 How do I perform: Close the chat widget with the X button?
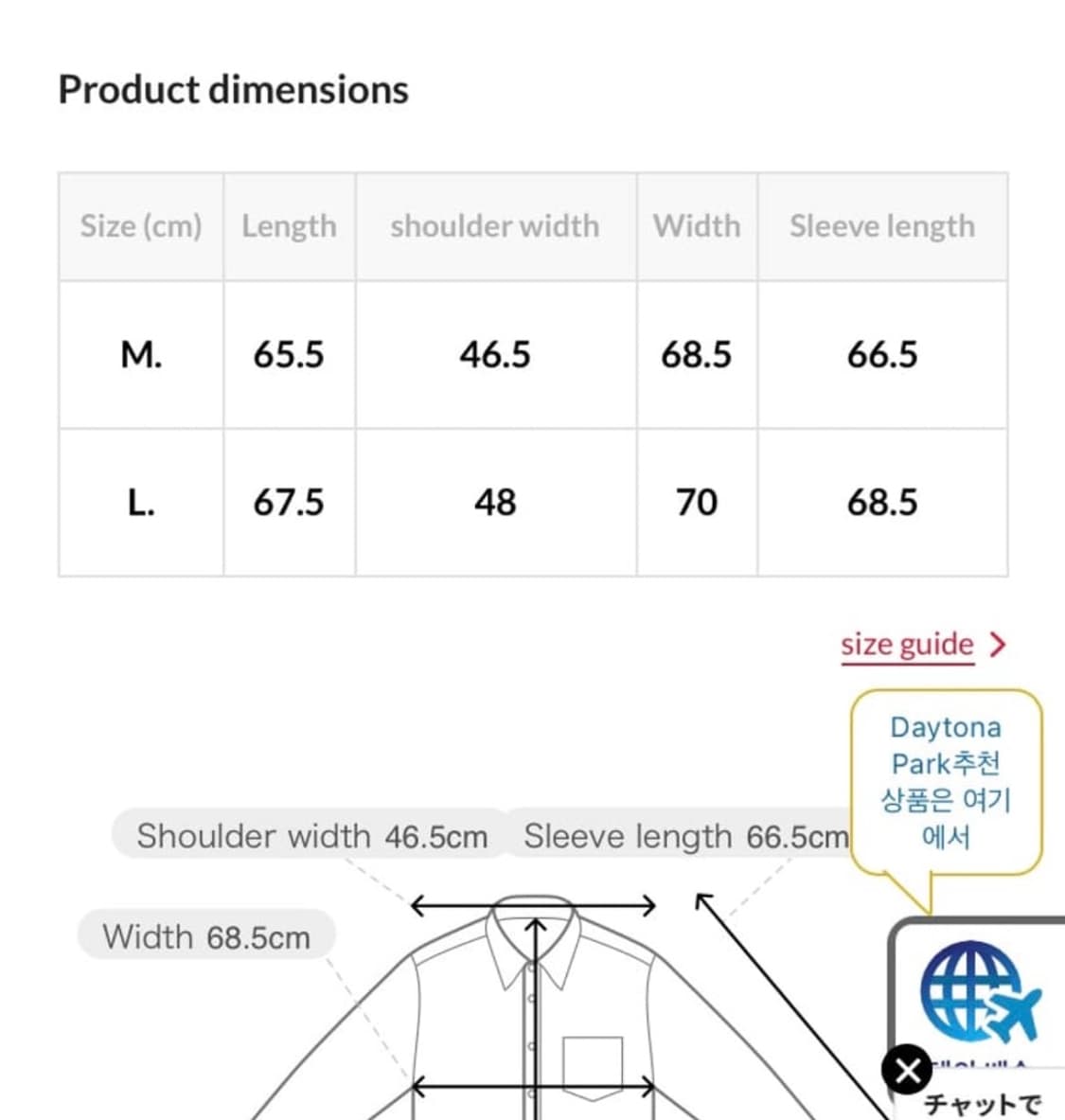(907, 1071)
